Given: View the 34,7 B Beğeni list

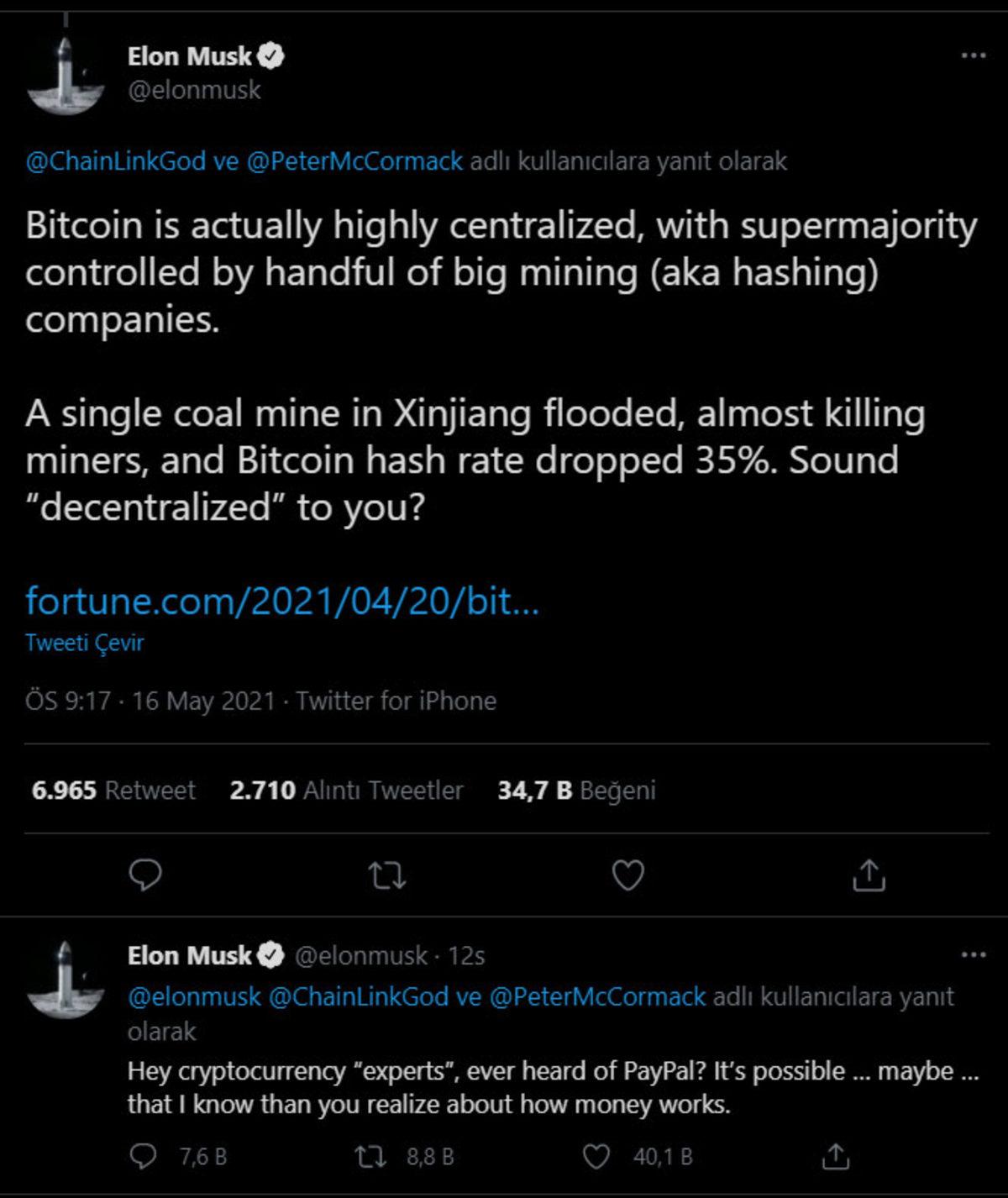Looking at the screenshot, I should (576, 790).
